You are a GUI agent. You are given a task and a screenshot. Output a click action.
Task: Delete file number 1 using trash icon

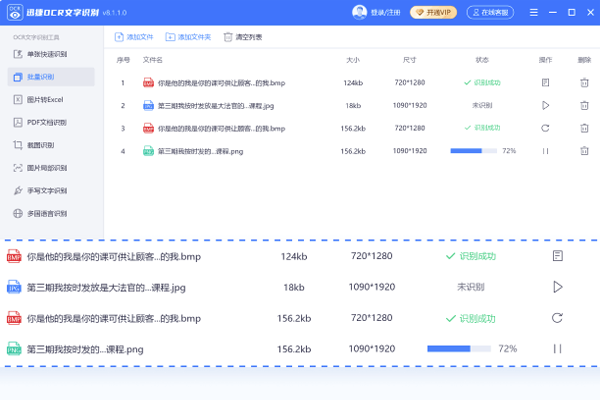coord(584,82)
